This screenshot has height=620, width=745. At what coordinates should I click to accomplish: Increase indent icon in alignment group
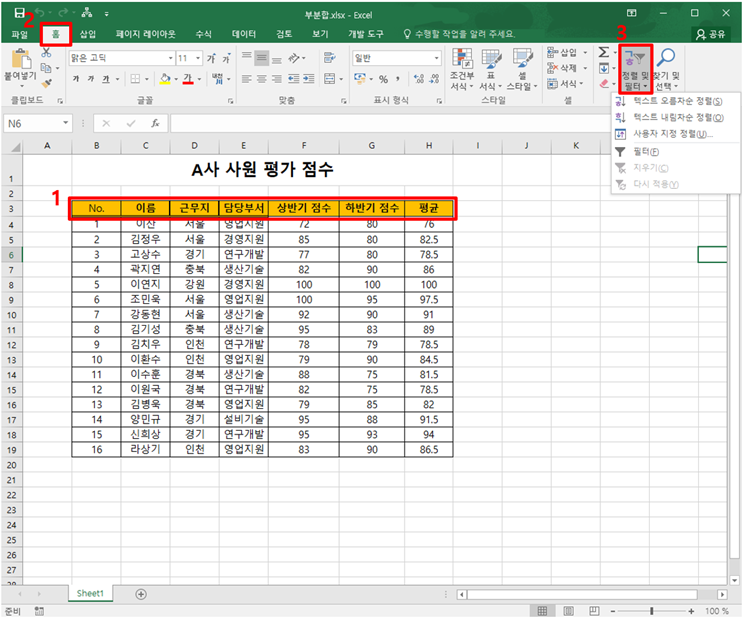309,79
